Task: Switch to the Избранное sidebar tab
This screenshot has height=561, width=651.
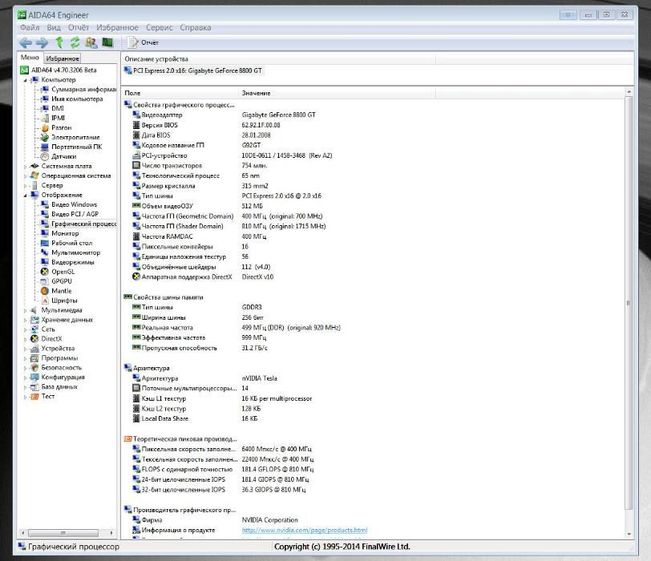Action: (62, 59)
